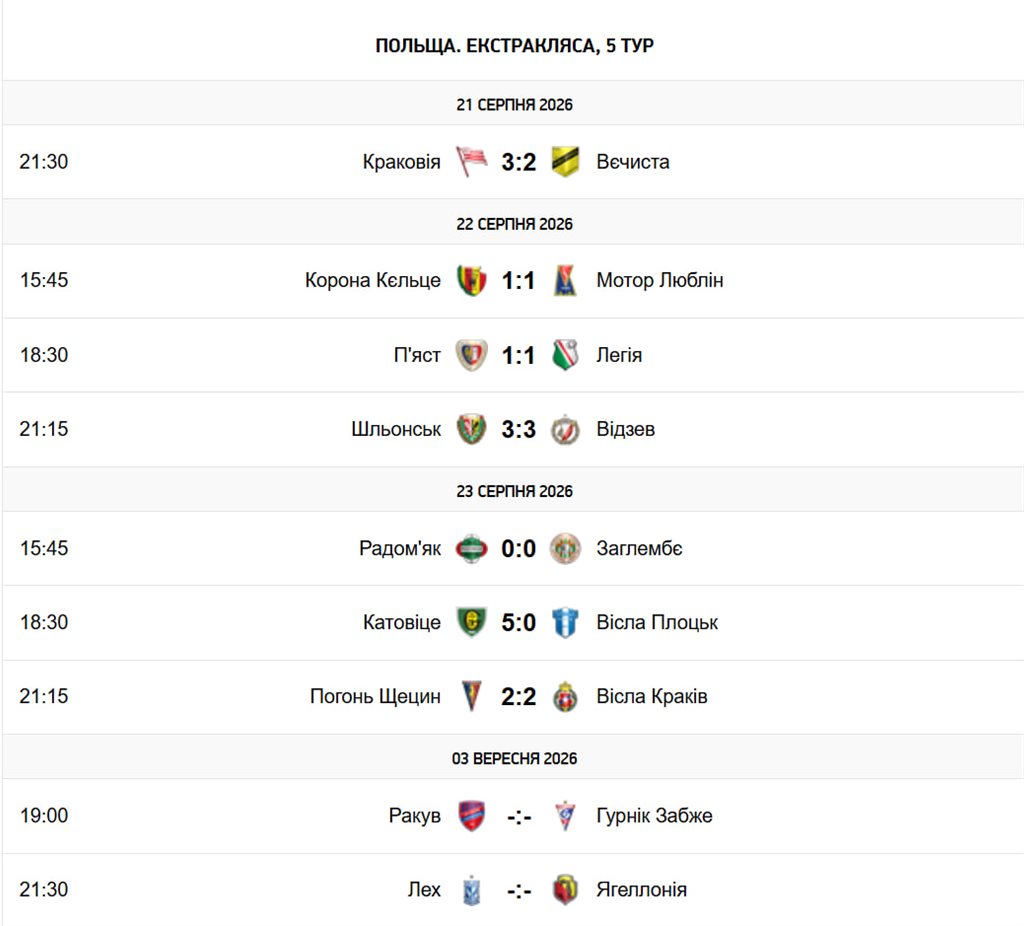Click the Радом'як team name
The width and height of the screenshot is (1024, 926).
click(400, 548)
